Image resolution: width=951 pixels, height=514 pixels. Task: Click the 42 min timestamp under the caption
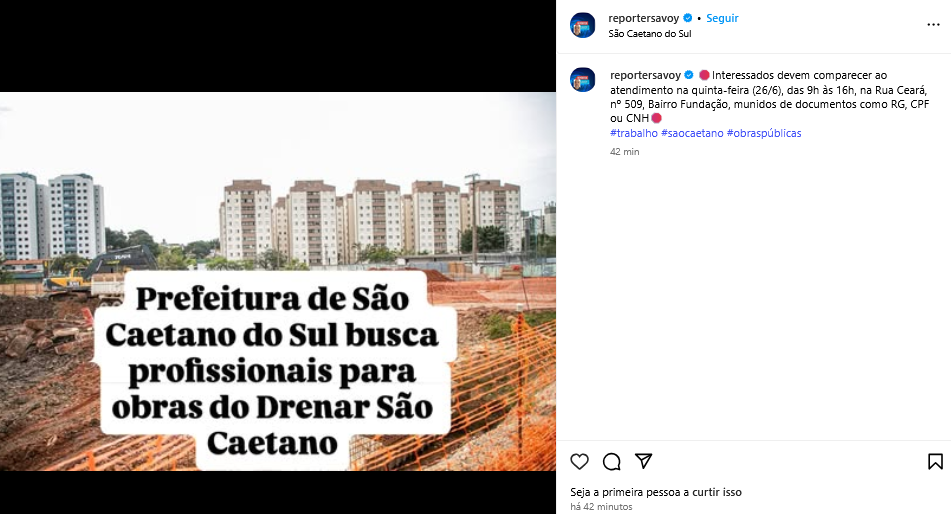click(x=625, y=152)
